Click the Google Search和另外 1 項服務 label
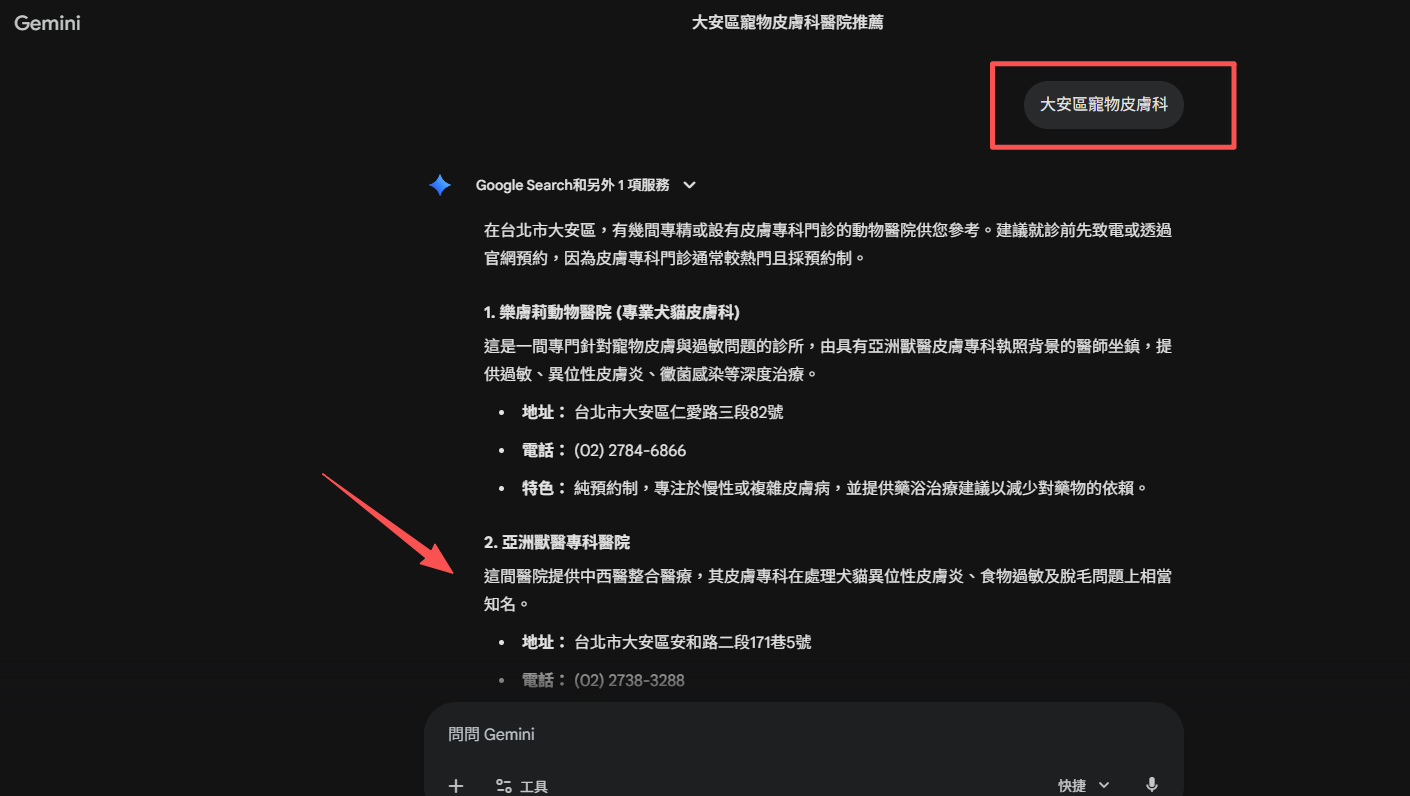Image resolution: width=1410 pixels, height=796 pixels. pyautogui.click(x=572, y=185)
